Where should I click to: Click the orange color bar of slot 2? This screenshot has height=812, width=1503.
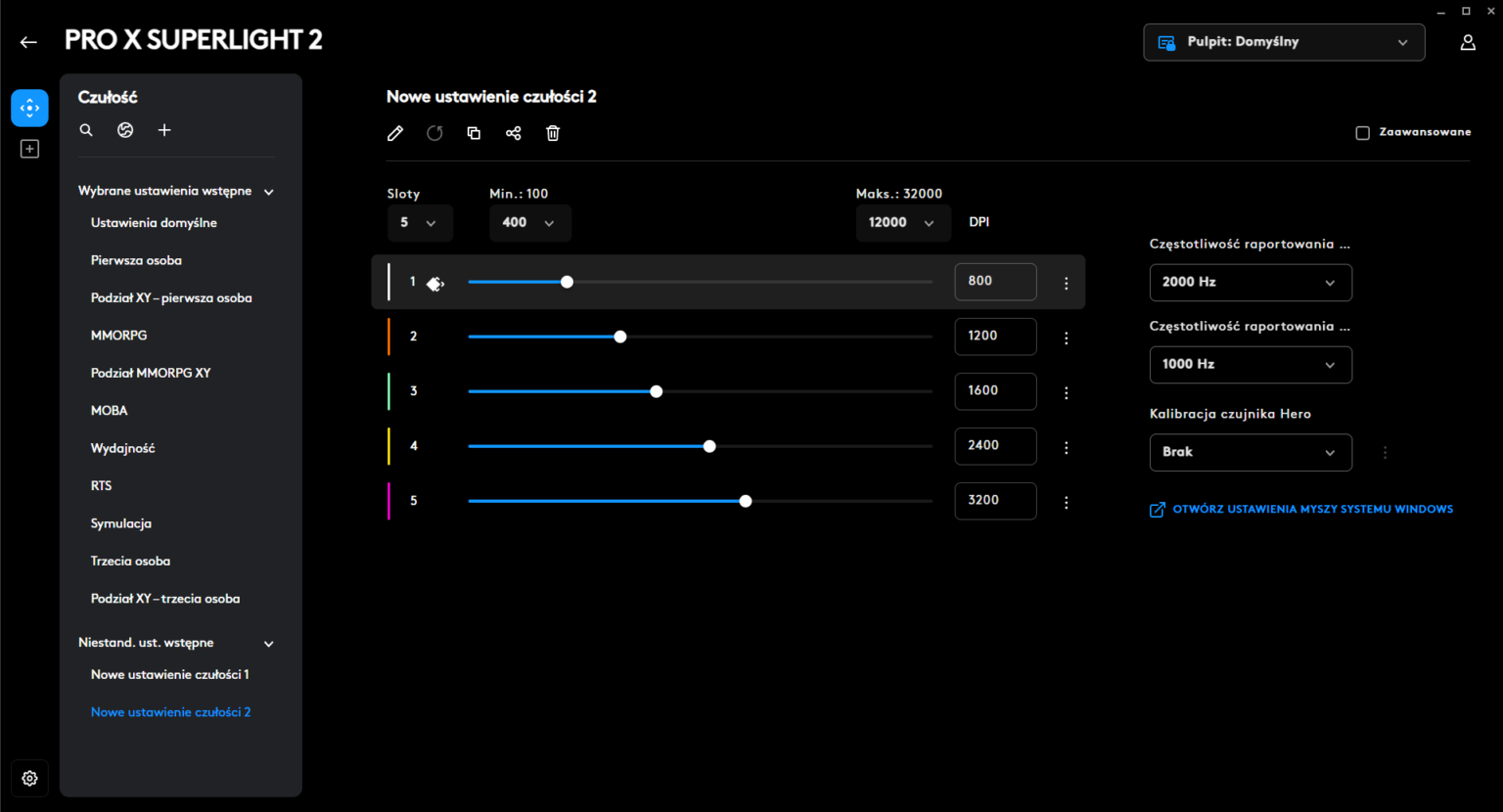388,337
